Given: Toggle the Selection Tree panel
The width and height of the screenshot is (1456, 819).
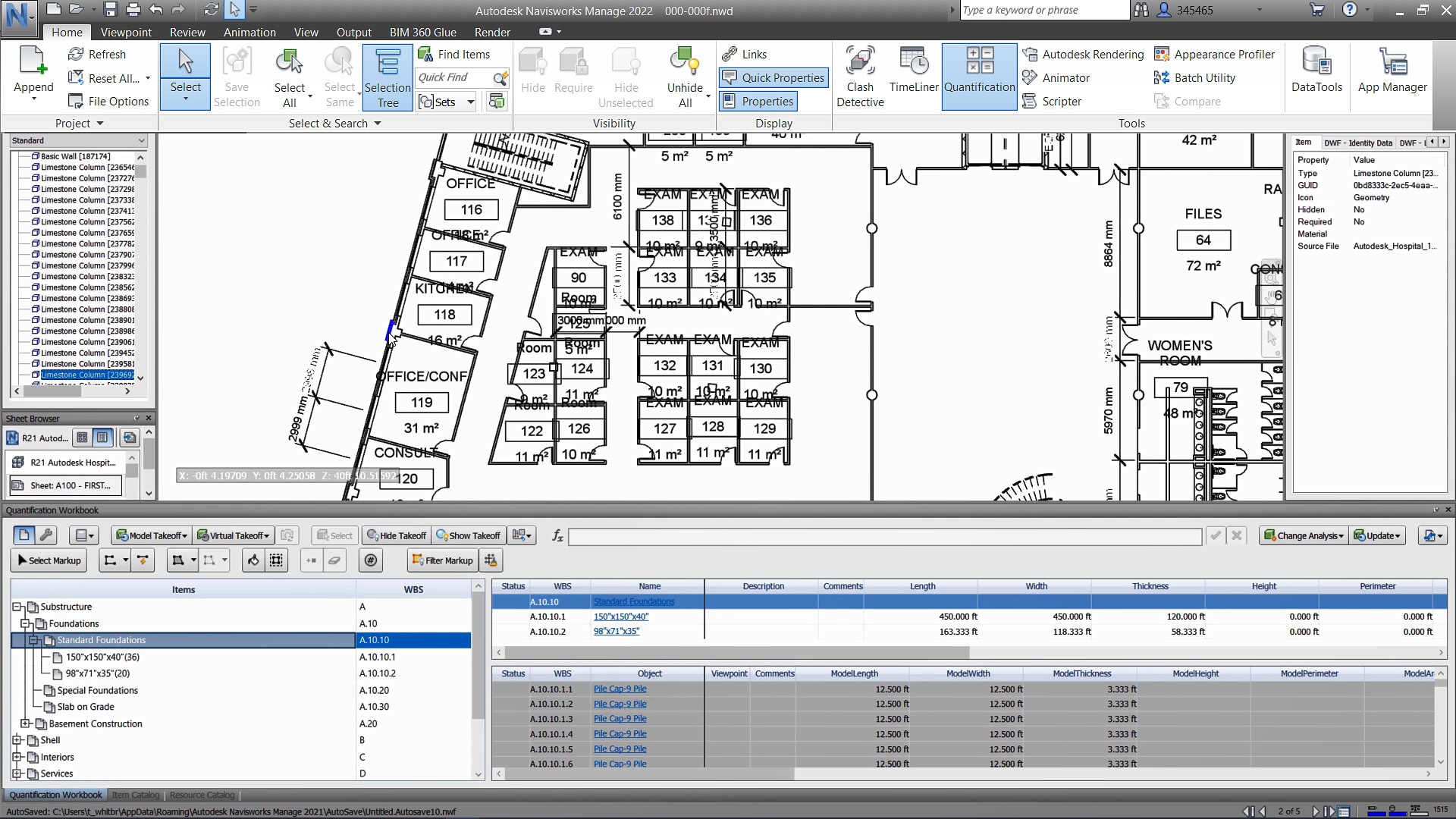Looking at the screenshot, I should coord(388,77).
